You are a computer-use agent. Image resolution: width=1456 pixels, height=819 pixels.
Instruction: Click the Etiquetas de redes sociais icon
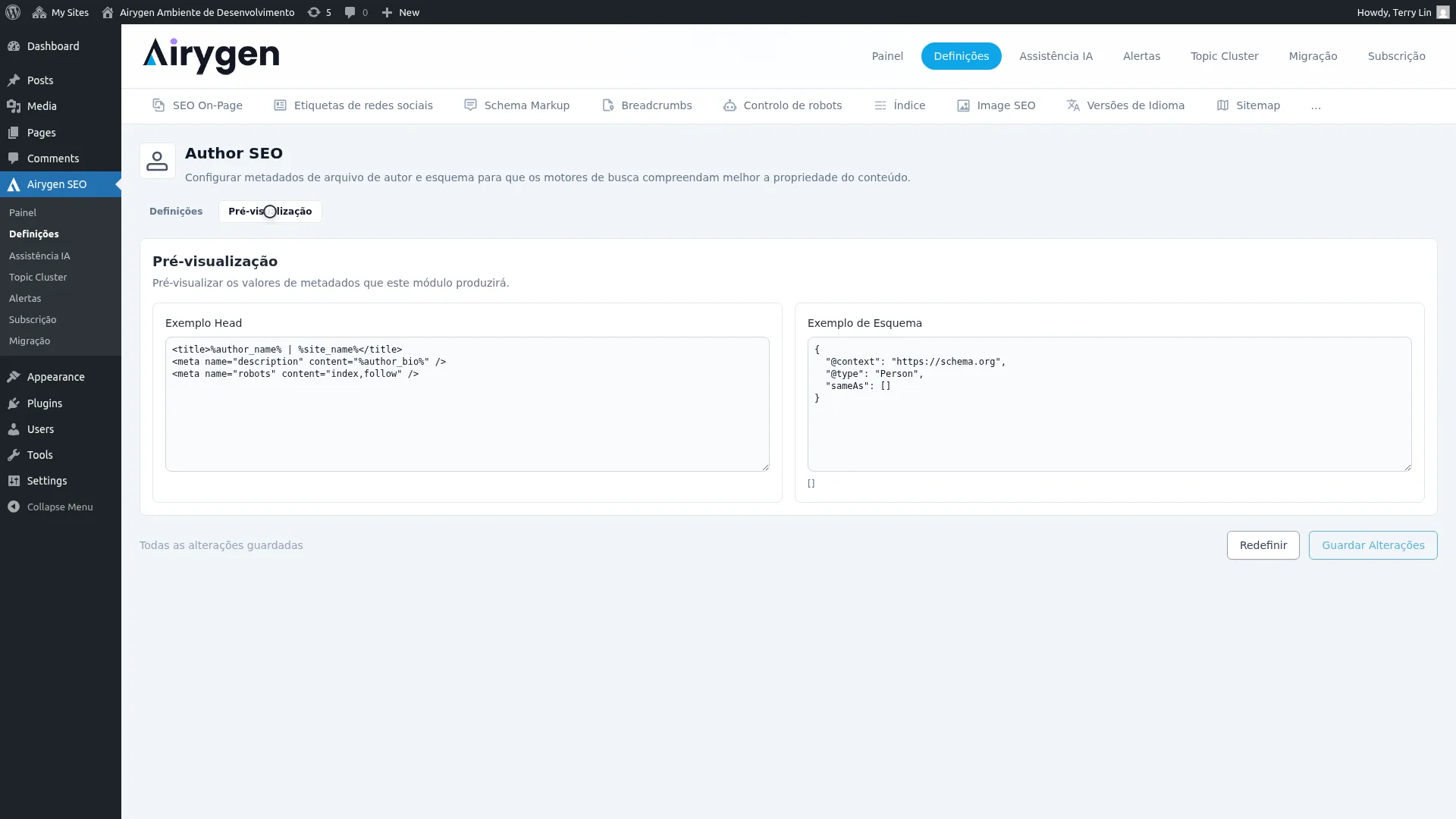(280, 105)
